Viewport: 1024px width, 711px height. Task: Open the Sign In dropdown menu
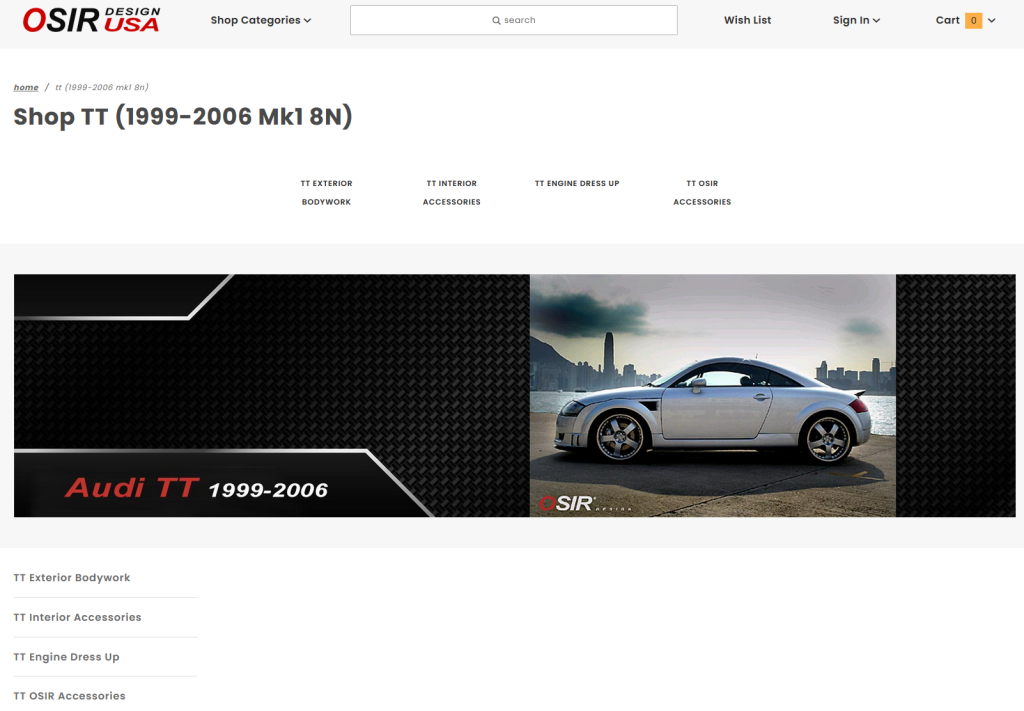click(856, 20)
